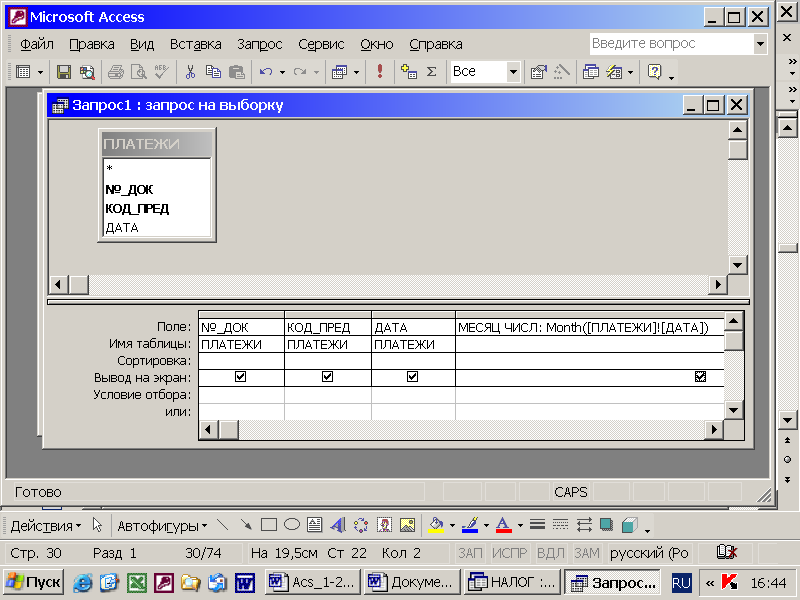
Task: Open the Вставка menu
Action: pyautogui.click(x=195, y=44)
